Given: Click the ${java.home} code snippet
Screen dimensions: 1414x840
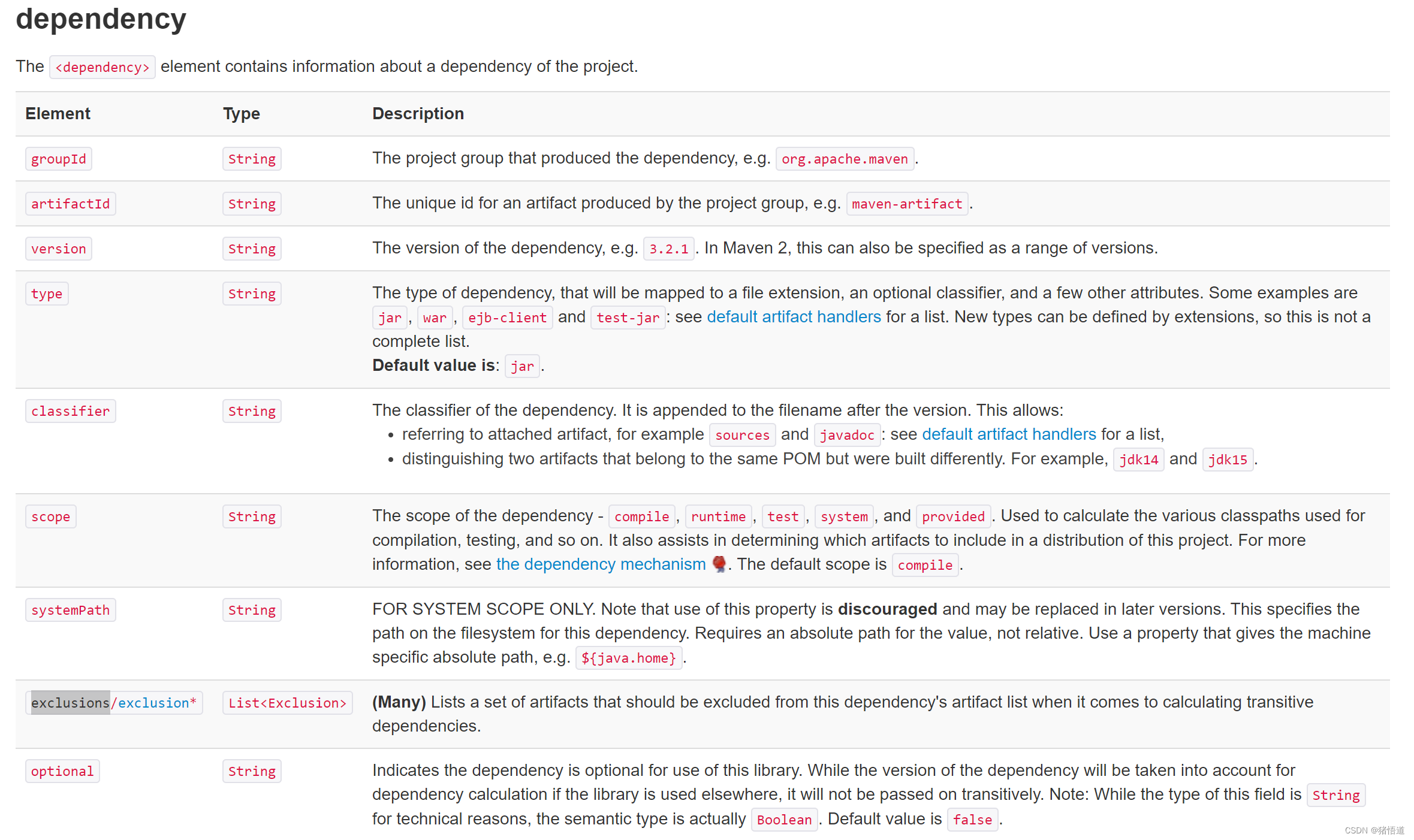Looking at the screenshot, I should pos(628,658).
